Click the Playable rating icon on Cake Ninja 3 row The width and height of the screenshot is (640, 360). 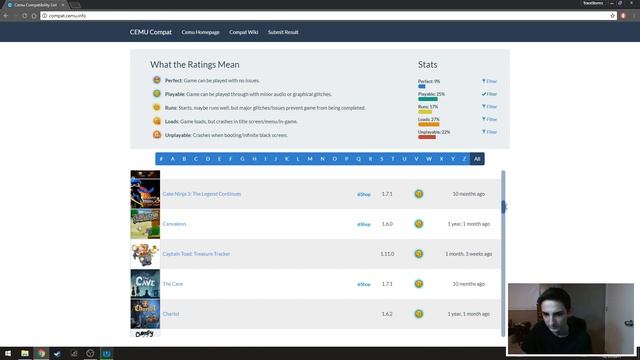point(419,194)
